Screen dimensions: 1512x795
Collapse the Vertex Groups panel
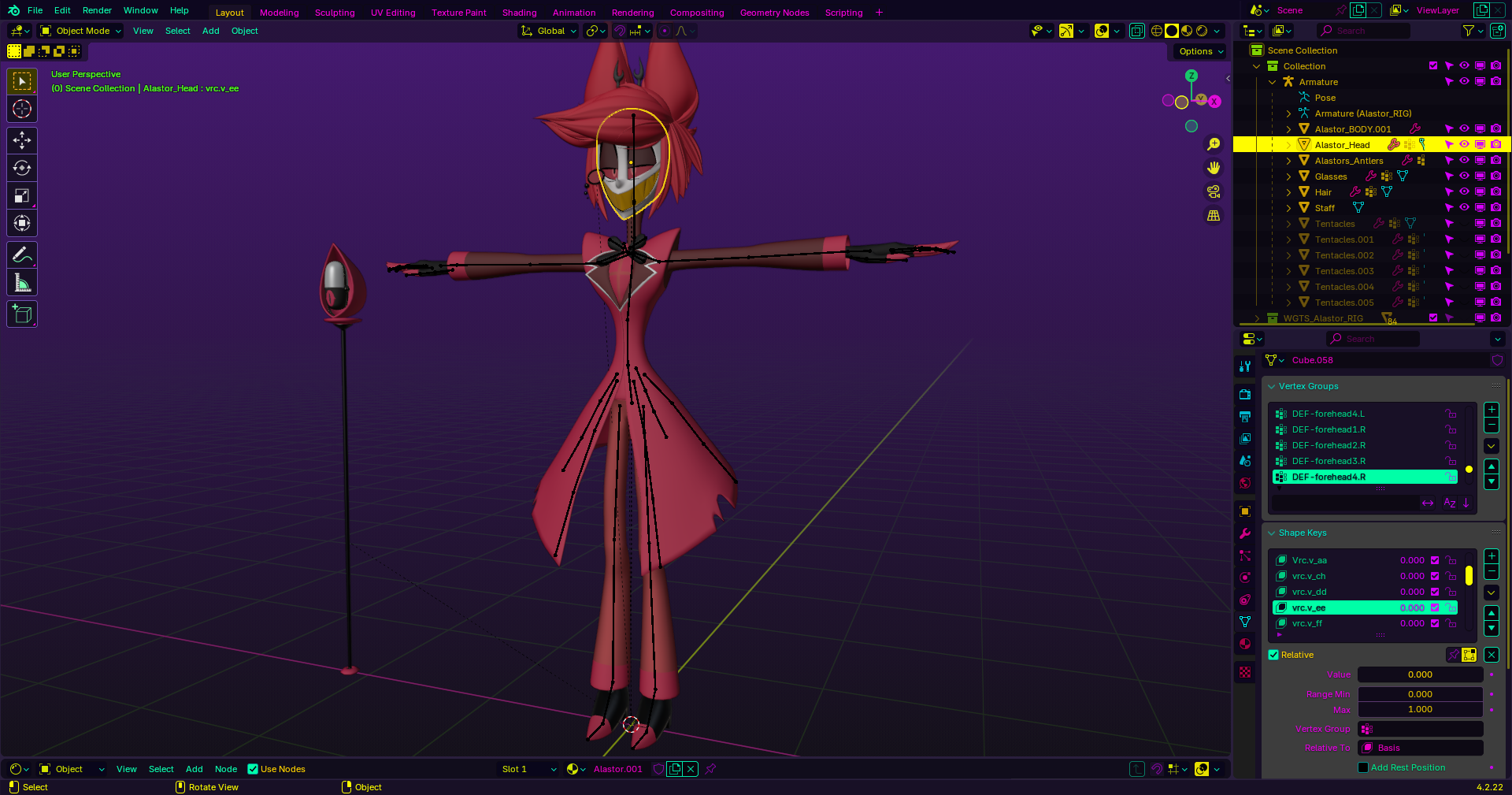coord(1271,386)
